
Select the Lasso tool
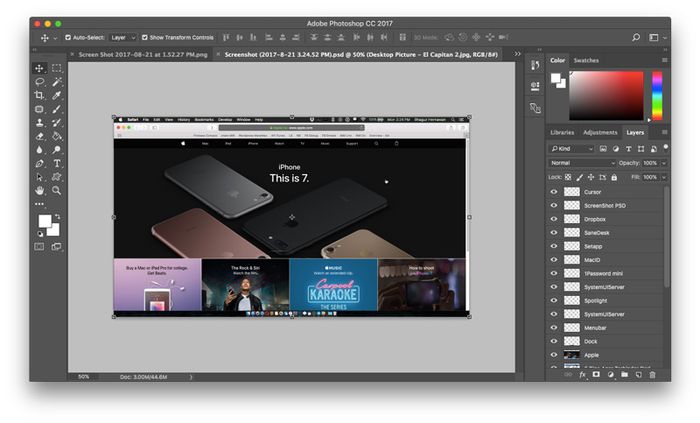point(39,82)
